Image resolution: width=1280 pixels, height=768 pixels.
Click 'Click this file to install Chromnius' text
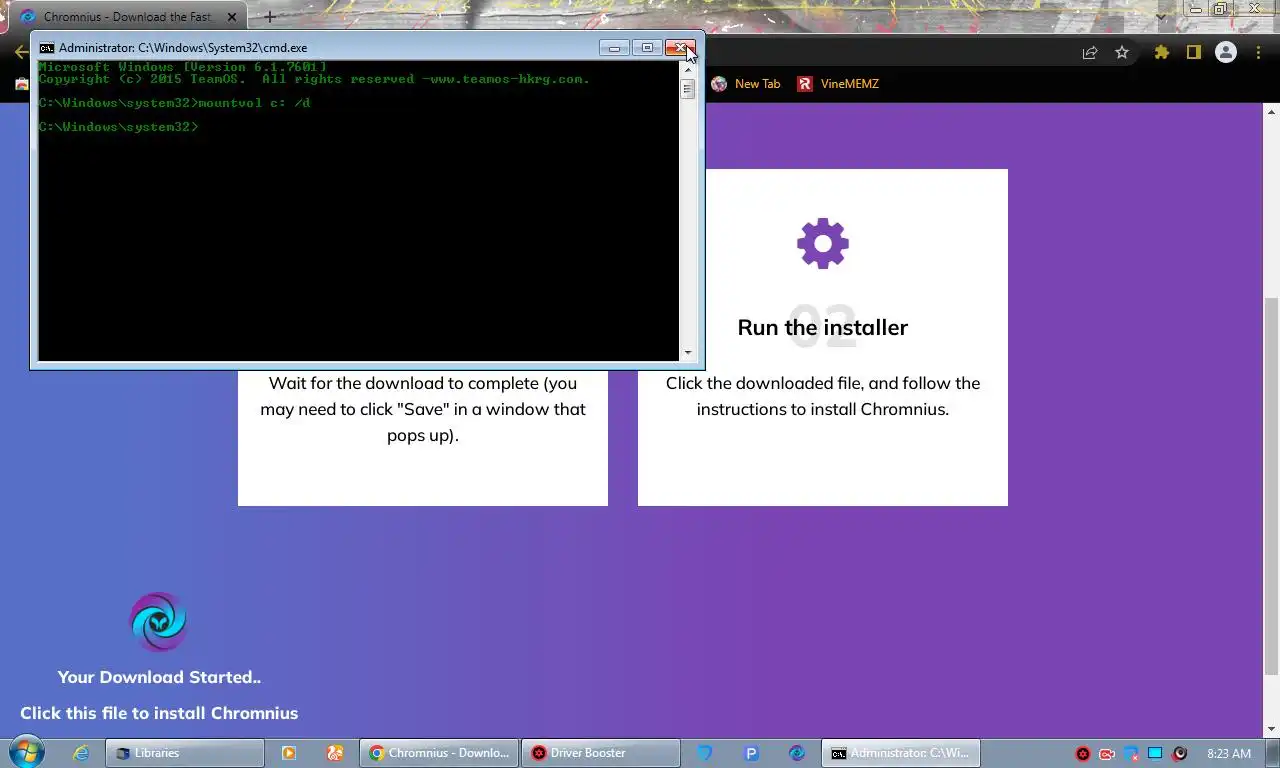(159, 713)
